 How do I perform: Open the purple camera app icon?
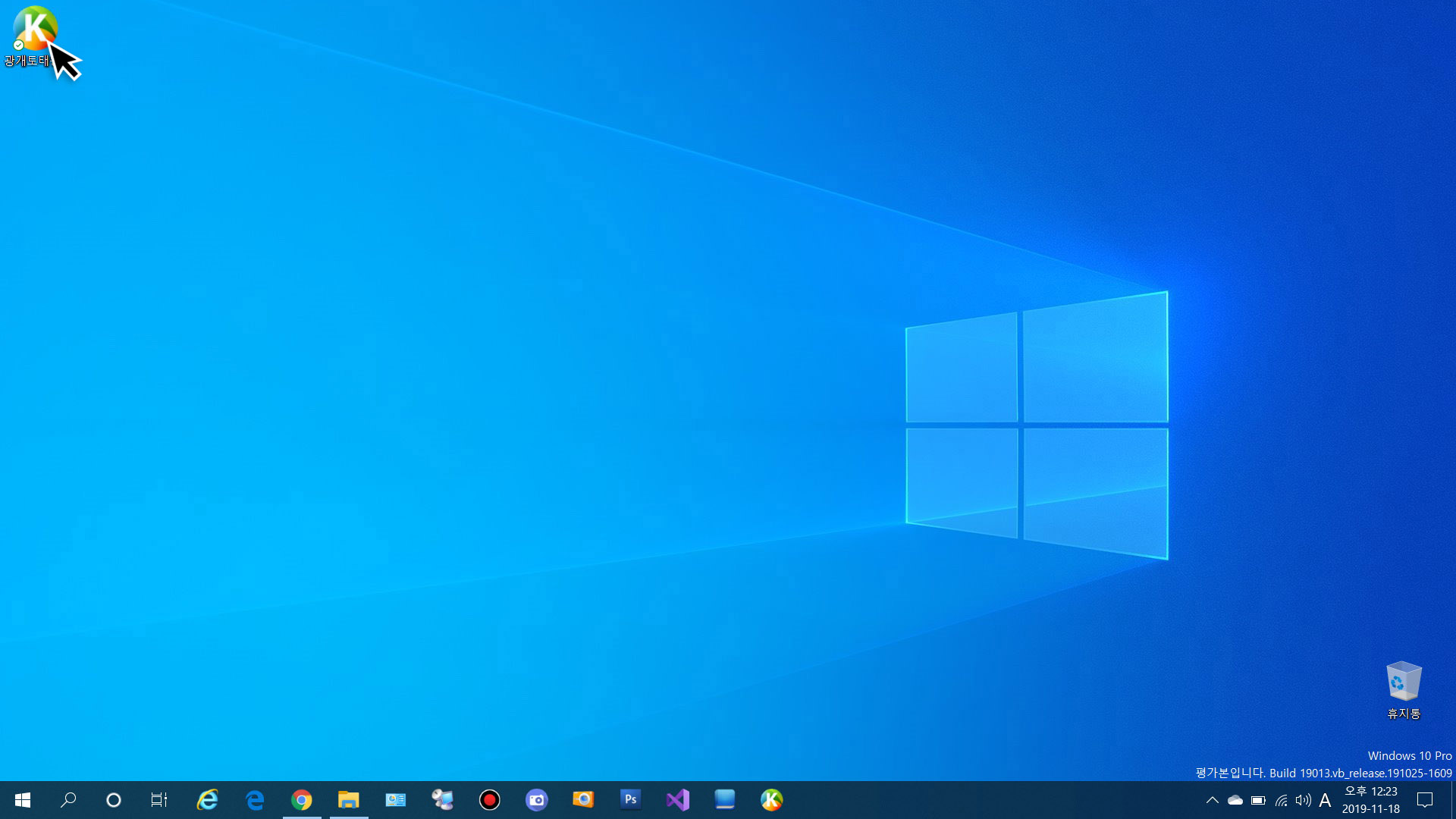pyautogui.click(x=537, y=800)
